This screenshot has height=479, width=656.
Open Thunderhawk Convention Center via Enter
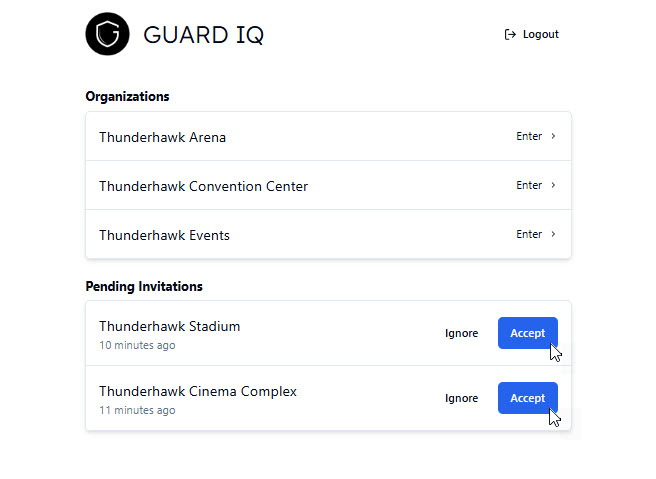click(529, 185)
